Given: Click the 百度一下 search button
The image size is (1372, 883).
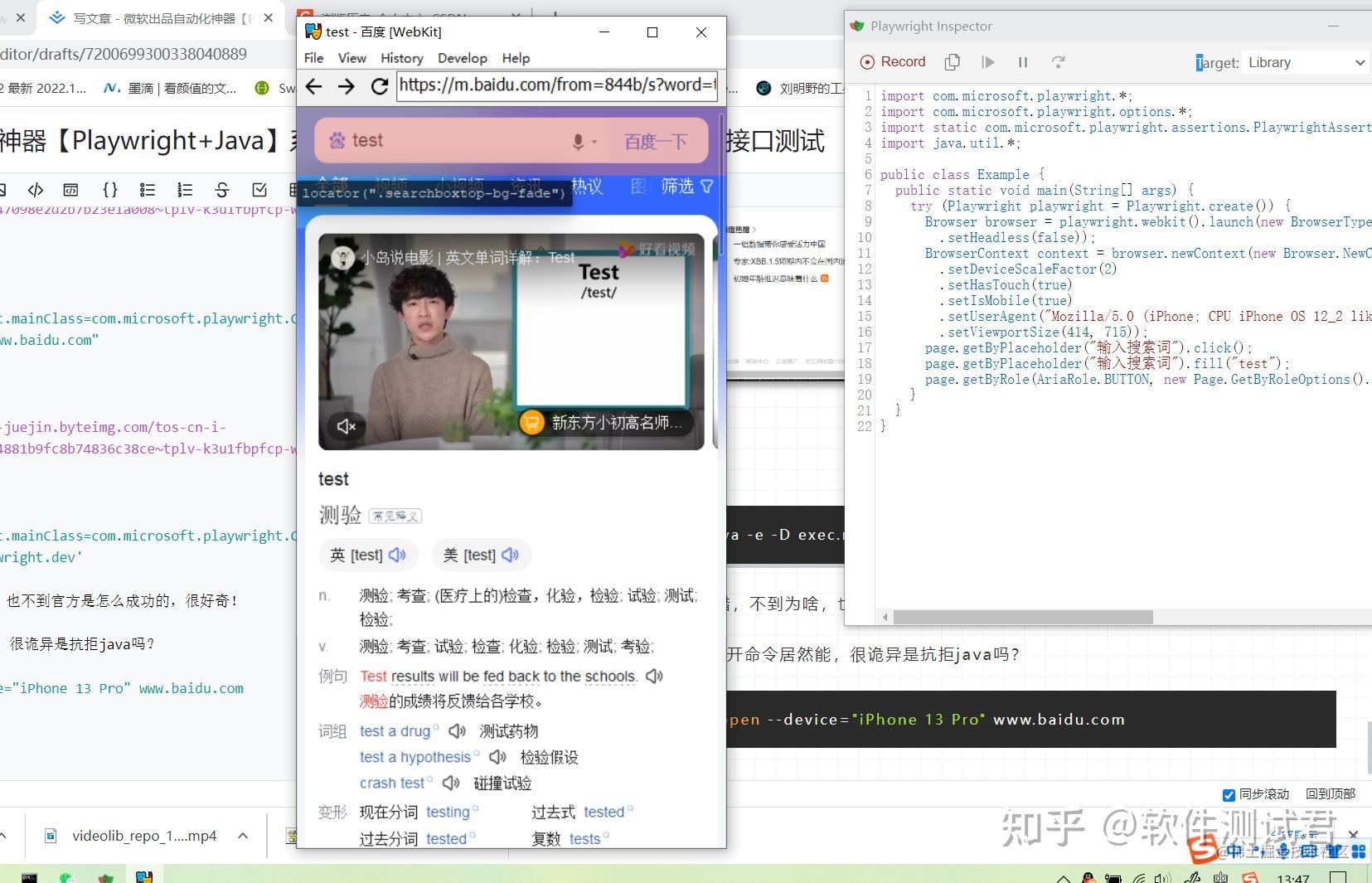Looking at the screenshot, I should [x=656, y=140].
